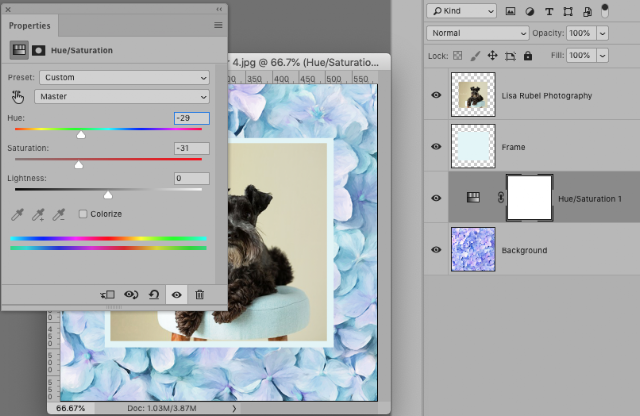Expand the status bar info arrow
The width and height of the screenshot is (640, 416).
234,408
